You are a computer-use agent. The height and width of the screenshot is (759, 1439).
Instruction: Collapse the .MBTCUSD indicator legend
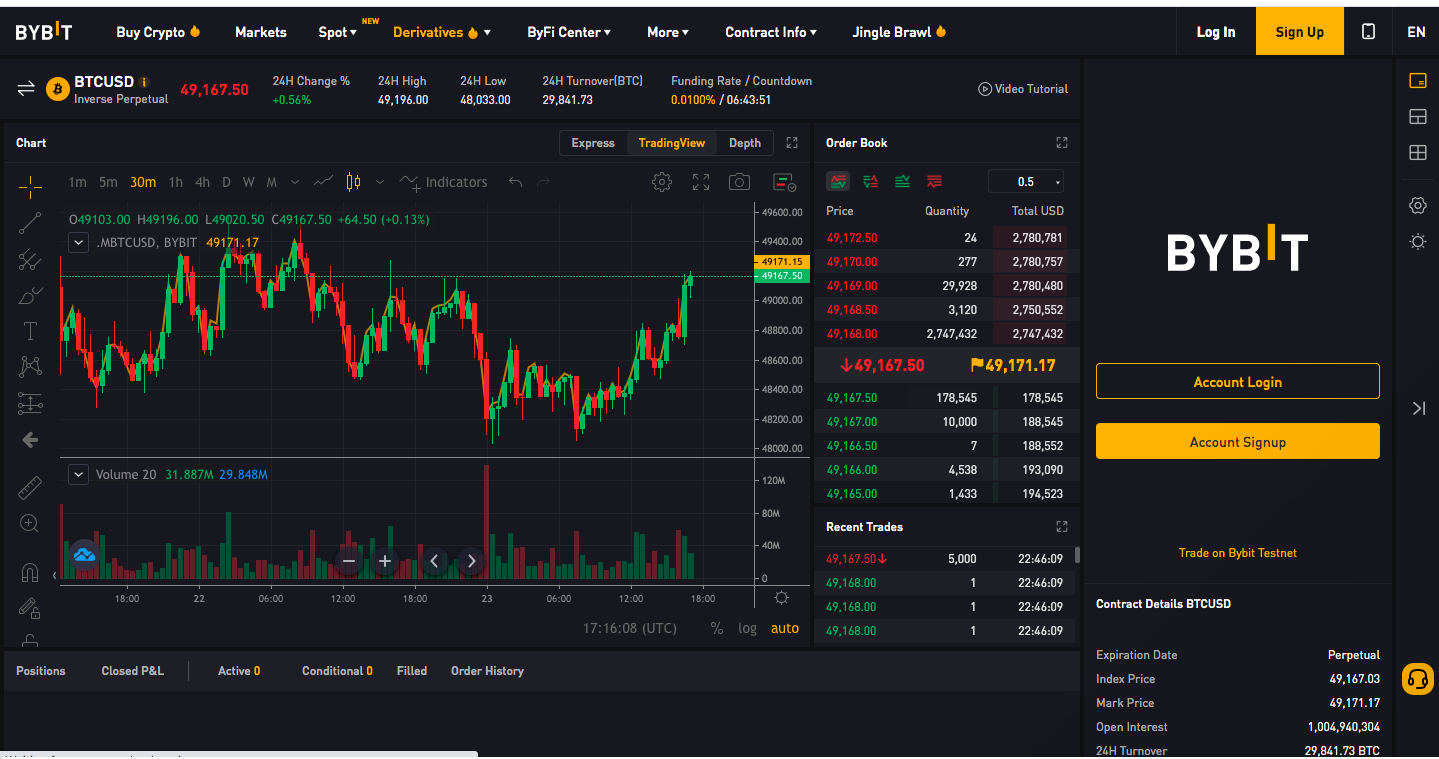[x=79, y=242]
